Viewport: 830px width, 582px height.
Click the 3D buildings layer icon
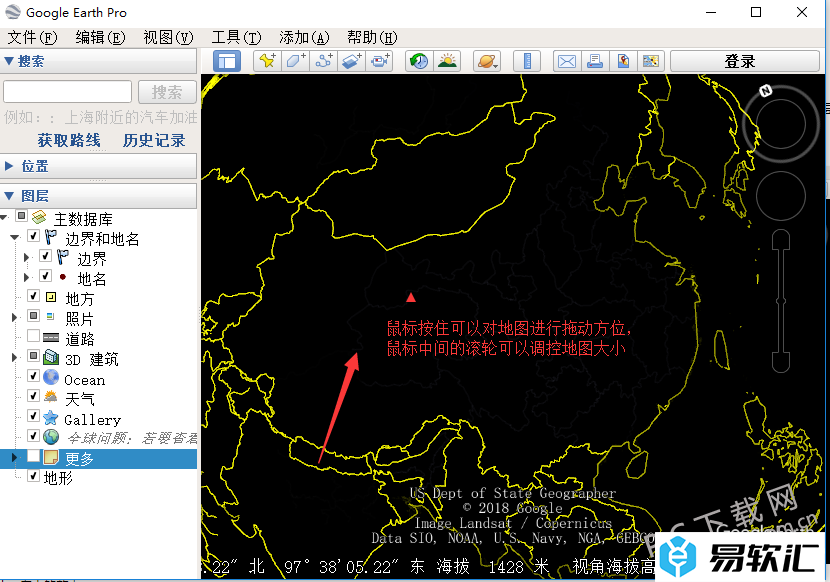pyautogui.click(x=51, y=357)
